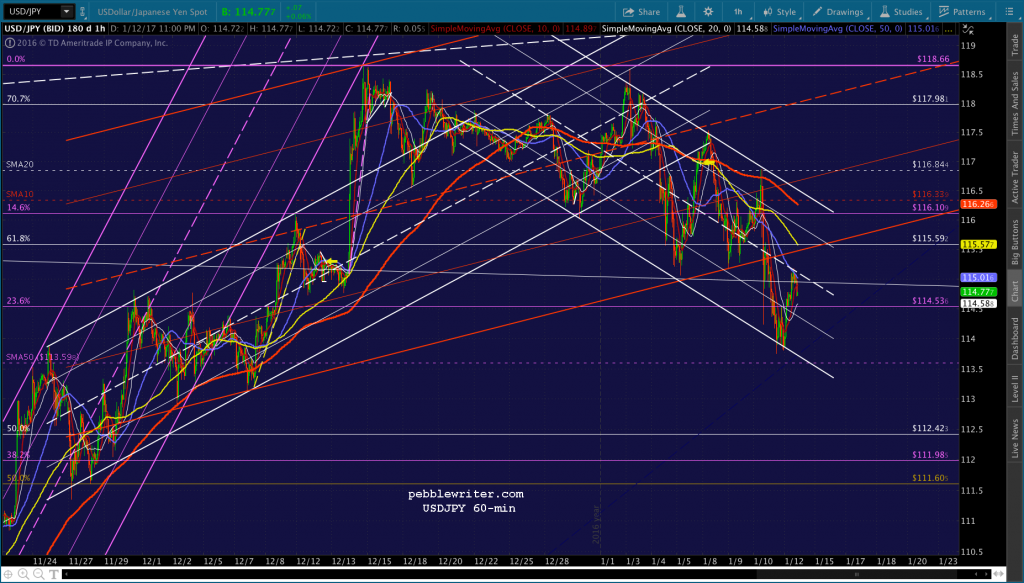Click the 1/12 date on time axis
Screen dimensions: 1024x583
point(794,561)
